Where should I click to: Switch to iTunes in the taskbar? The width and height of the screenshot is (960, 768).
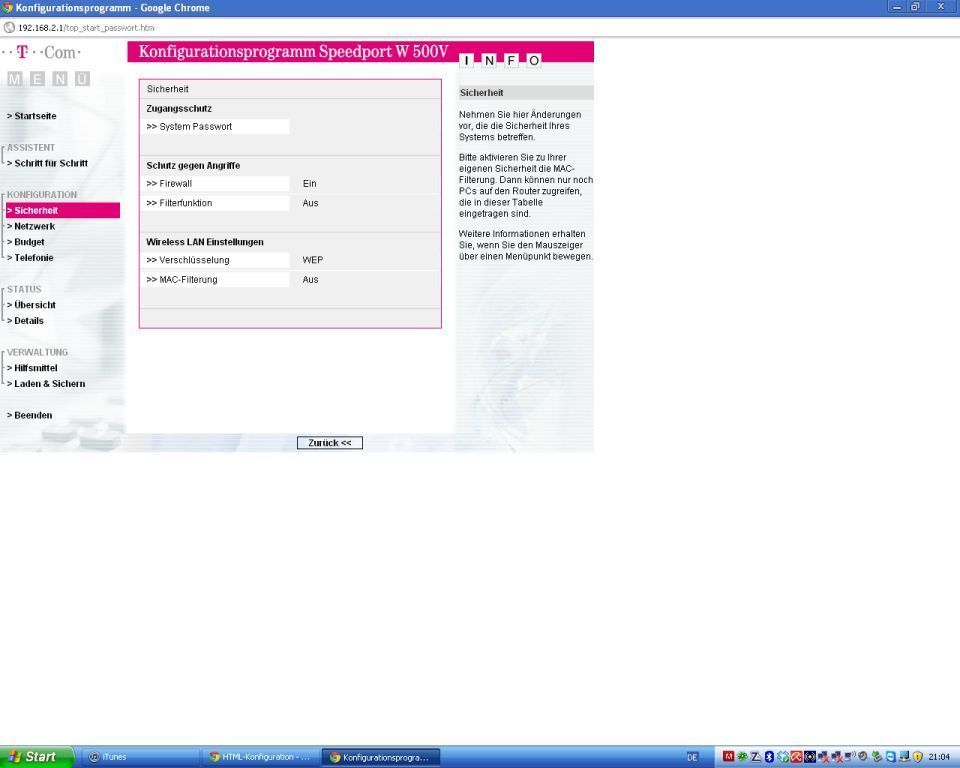pyautogui.click(x=140, y=757)
